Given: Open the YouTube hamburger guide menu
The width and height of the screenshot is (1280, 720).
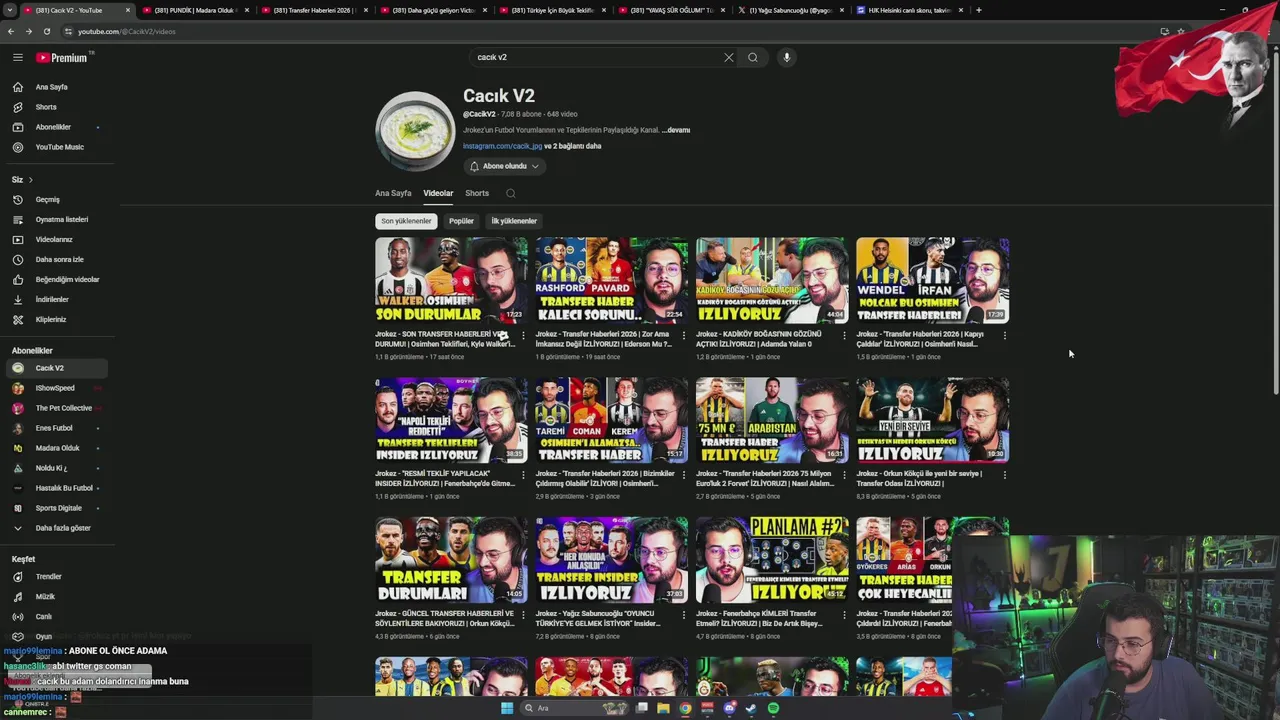Looking at the screenshot, I should pos(17,57).
